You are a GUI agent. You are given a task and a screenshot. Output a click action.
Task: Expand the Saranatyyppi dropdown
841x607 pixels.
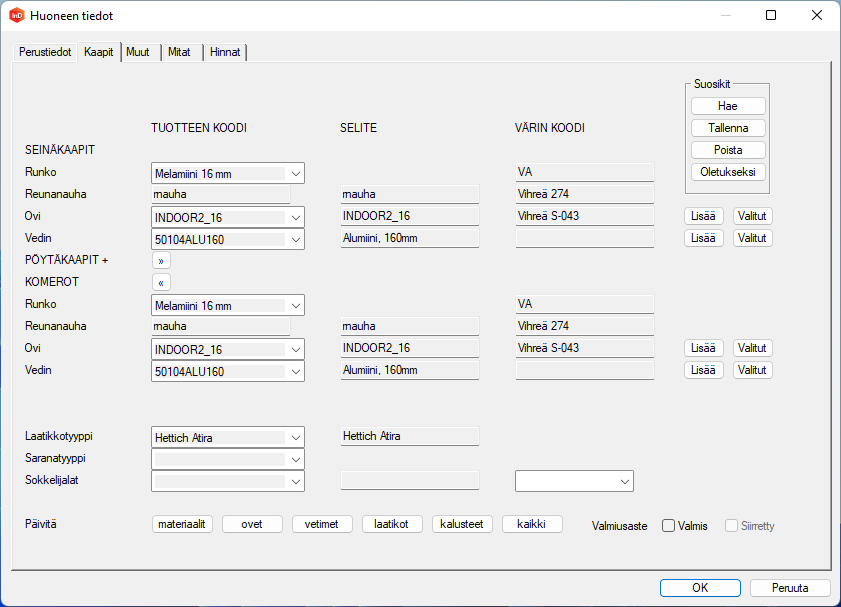(227, 459)
